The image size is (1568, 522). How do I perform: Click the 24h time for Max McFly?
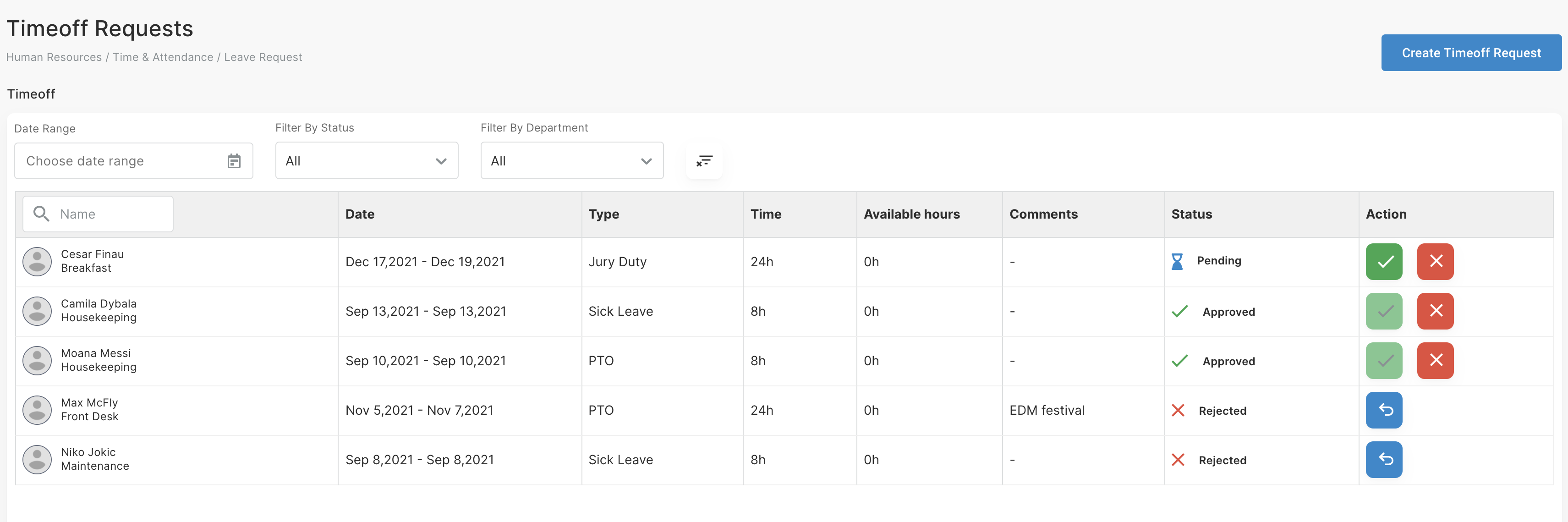[x=762, y=411]
